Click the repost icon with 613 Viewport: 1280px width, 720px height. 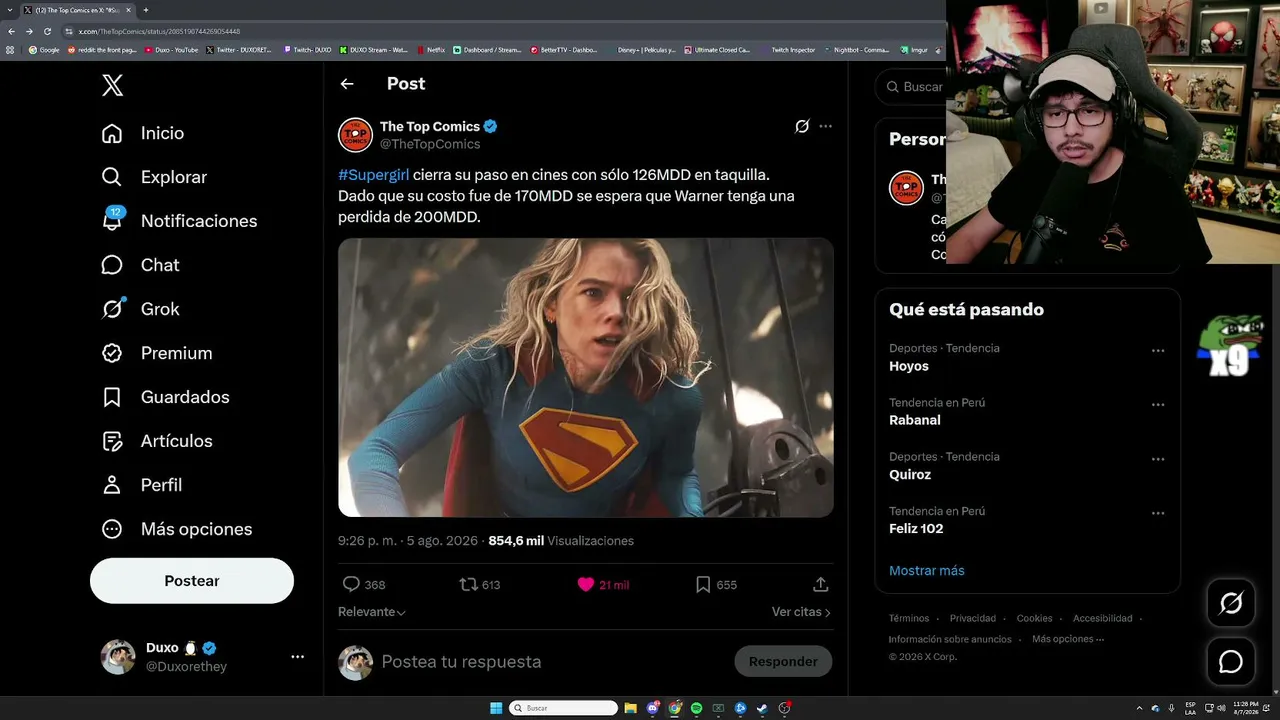(468, 584)
